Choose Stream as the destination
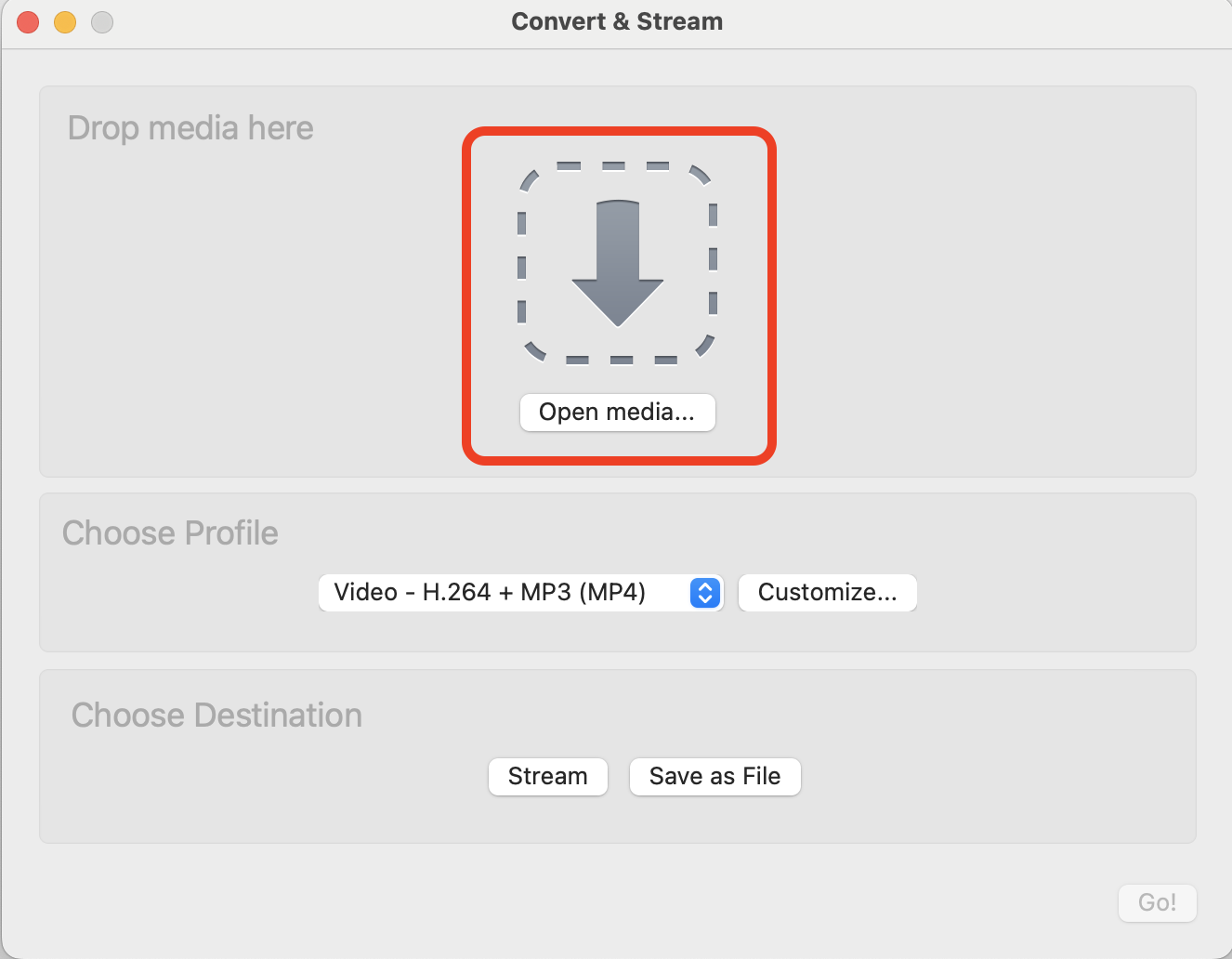The image size is (1232, 959). coord(547,776)
